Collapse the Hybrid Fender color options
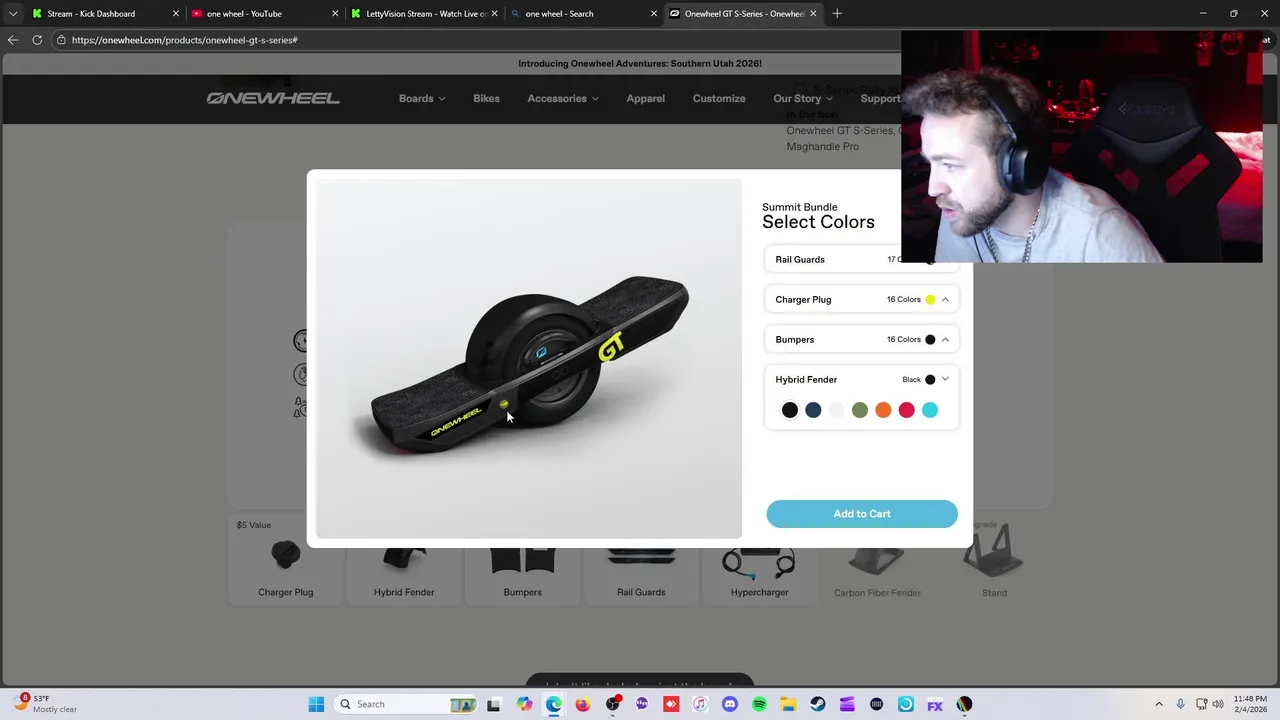Viewport: 1280px width, 720px height. (862, 379)
